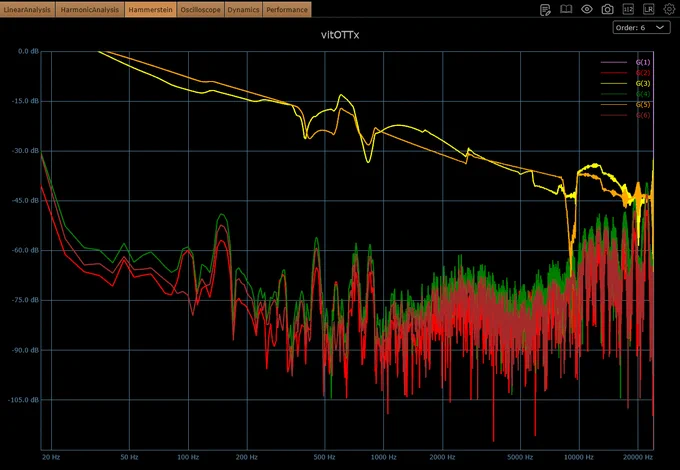Viewport: 680px width, 470px height.
Task: Toggle the G(3) legend entry
Action: tap(625, 83)
